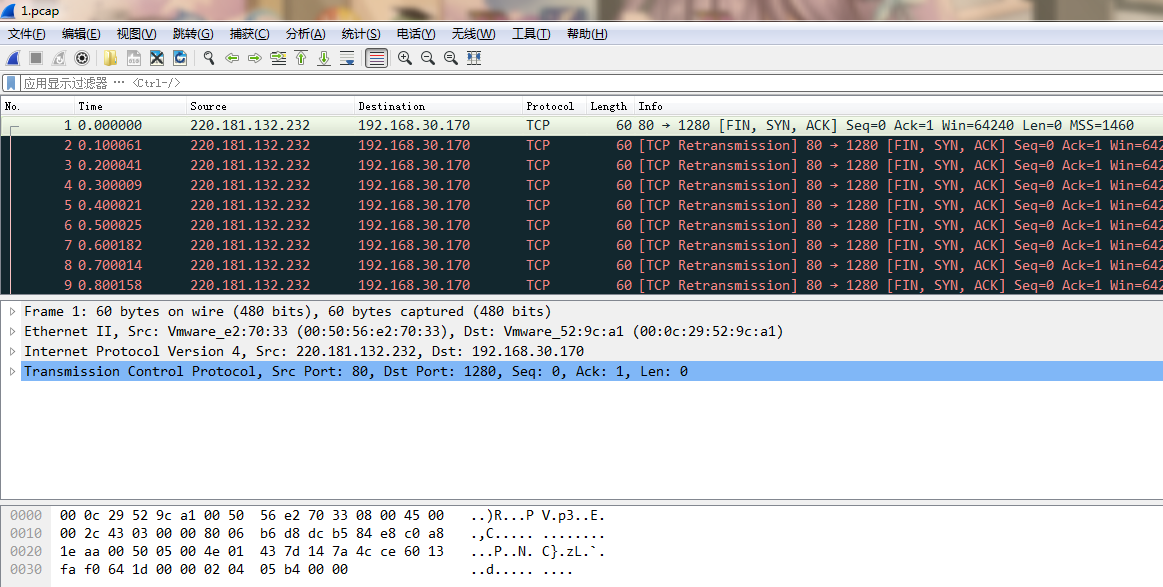Reload the capture file icon
This screenshot has height=587, width=1163.
179,58
